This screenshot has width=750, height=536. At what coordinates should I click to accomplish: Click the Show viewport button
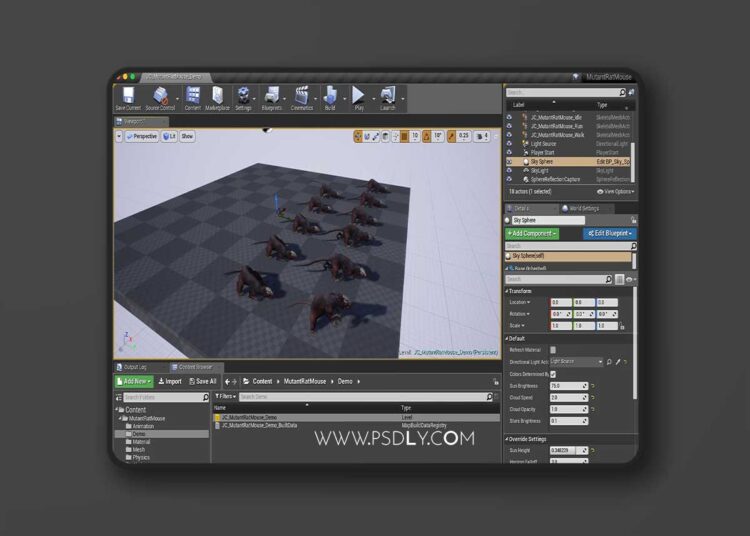(x=187, y=137)
